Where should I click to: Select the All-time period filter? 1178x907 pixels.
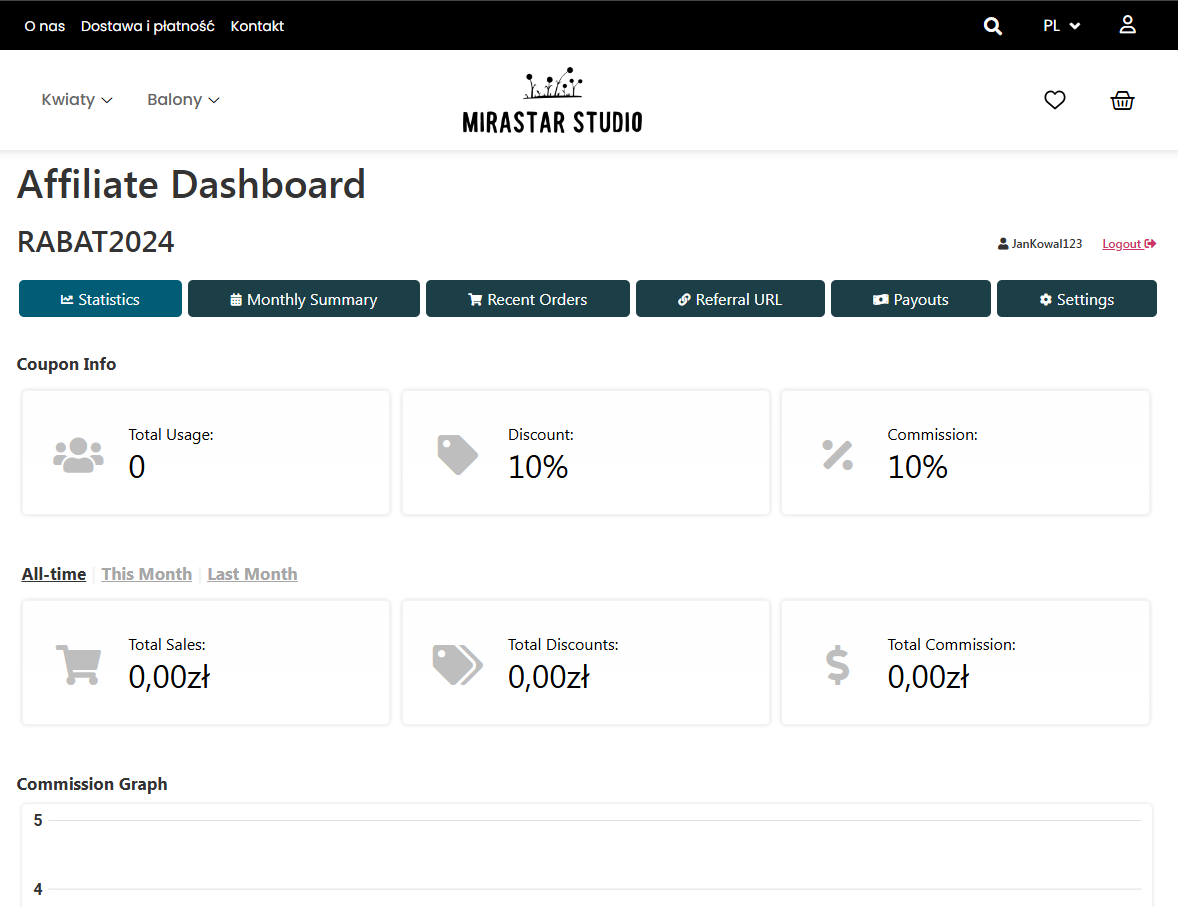click(x=54, y=574)
